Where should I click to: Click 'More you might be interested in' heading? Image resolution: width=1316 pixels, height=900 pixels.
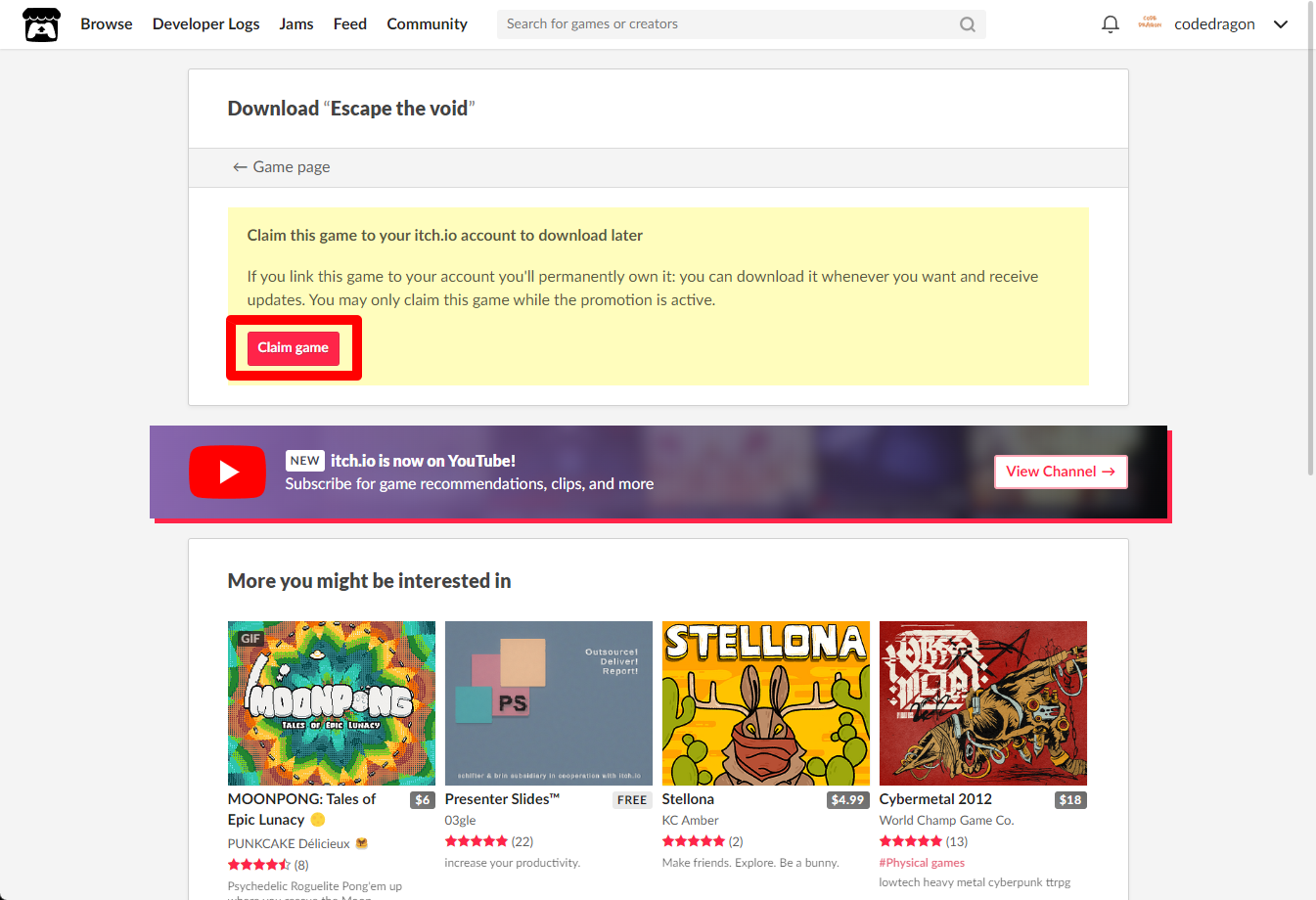[x=369, y=581]
